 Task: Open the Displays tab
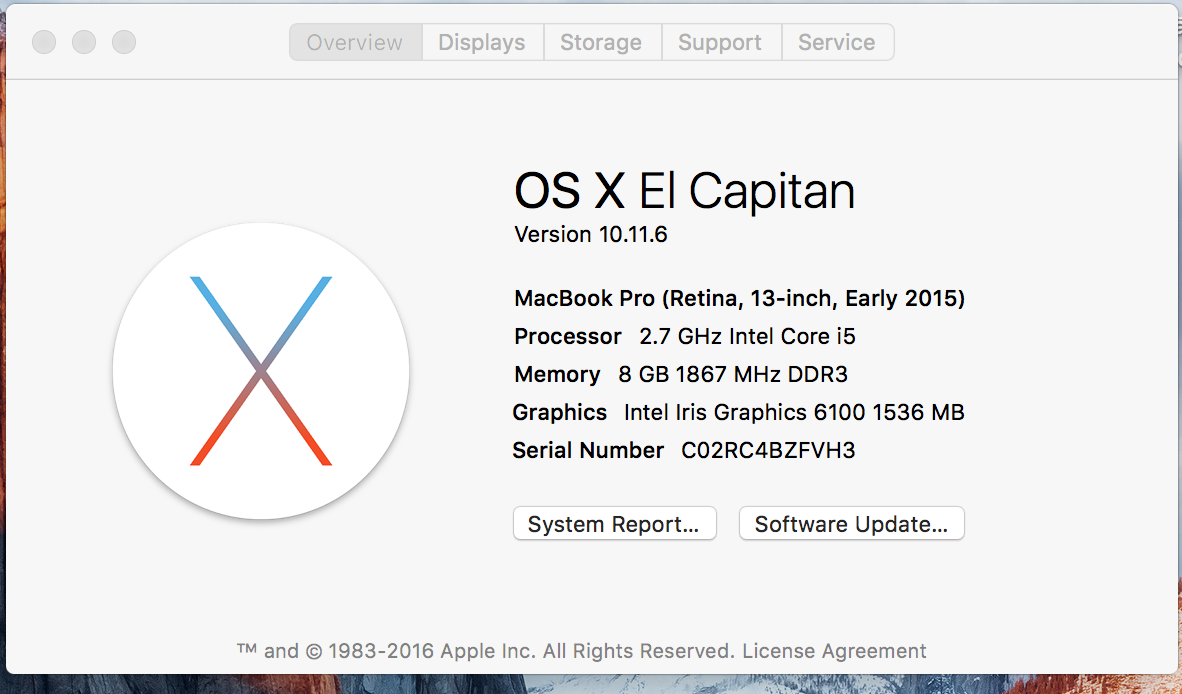[482, 43]
